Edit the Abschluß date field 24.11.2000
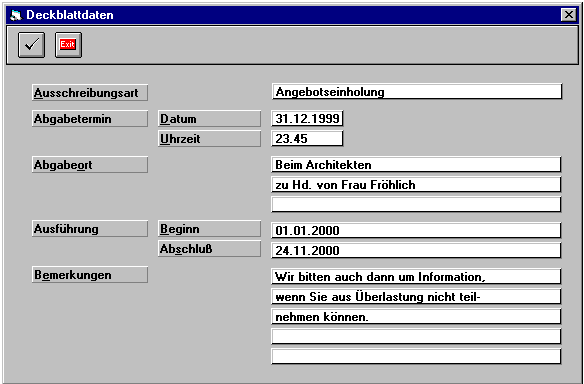The height and width of the screenshot is (384, 584). click(x=416, y=250)
